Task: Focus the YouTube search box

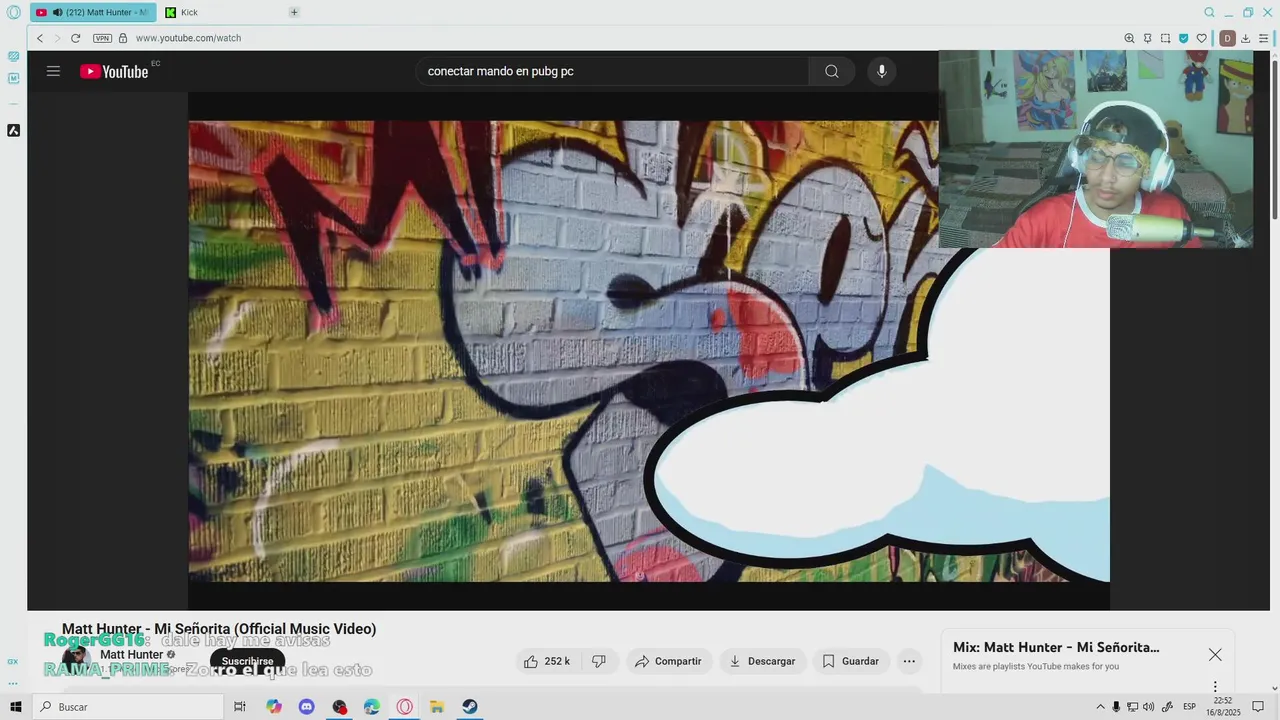Action: 612,71
